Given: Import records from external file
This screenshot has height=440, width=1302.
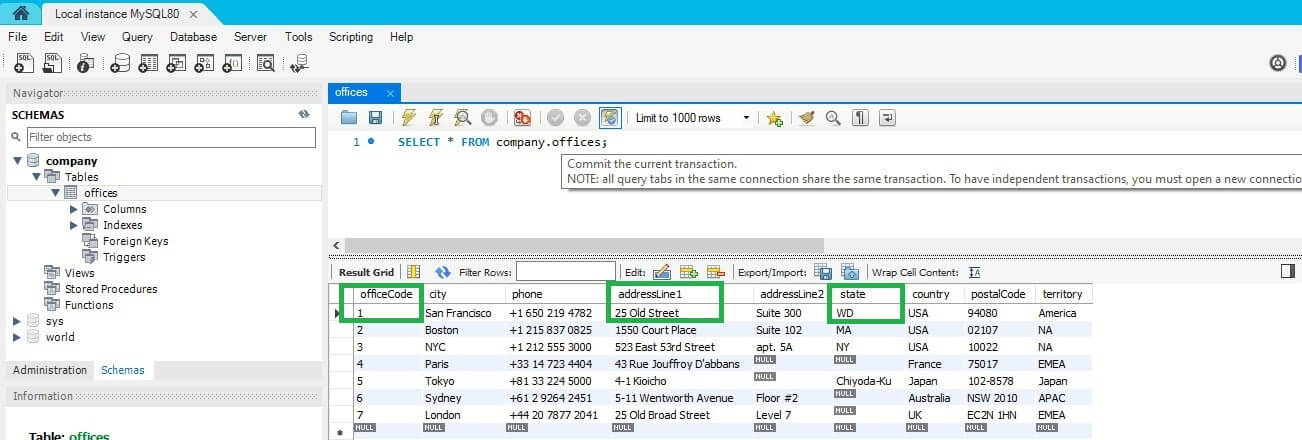Looking at the screenshot, I should pos(850,272).
